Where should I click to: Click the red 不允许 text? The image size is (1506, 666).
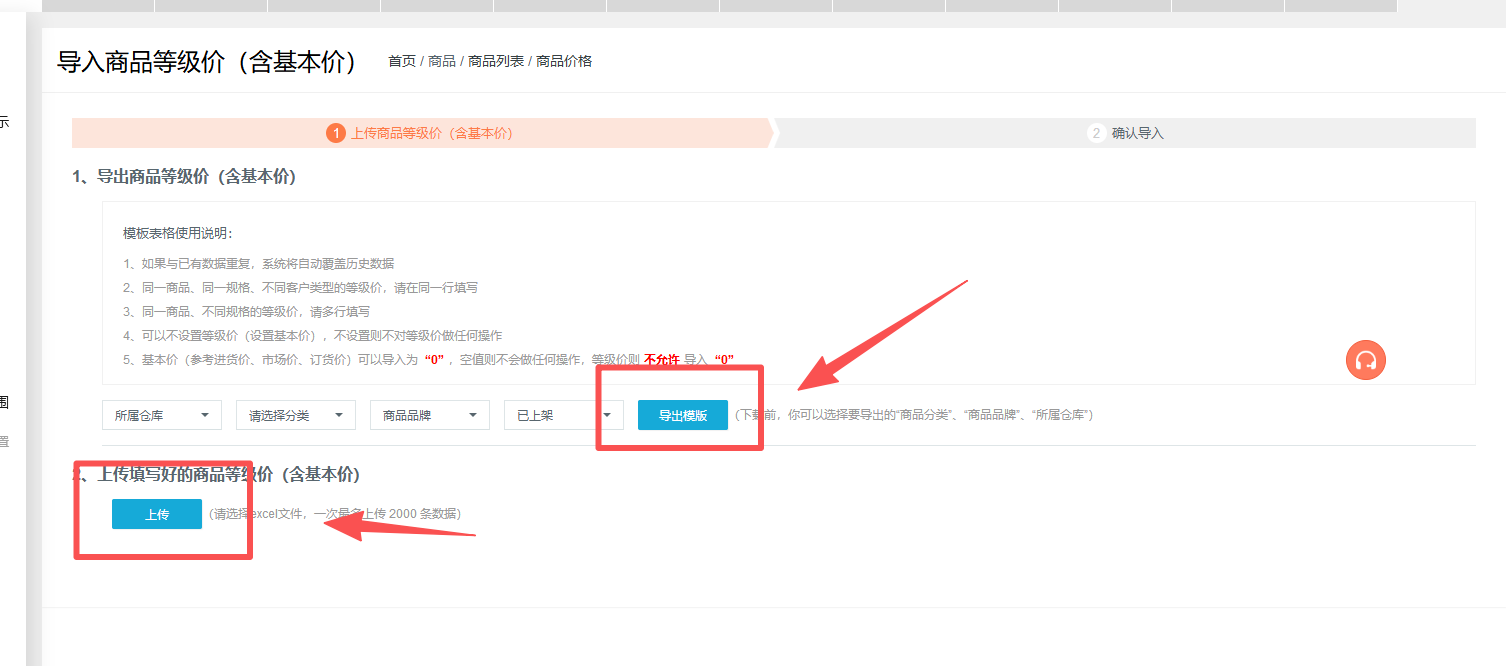[662, 359]
